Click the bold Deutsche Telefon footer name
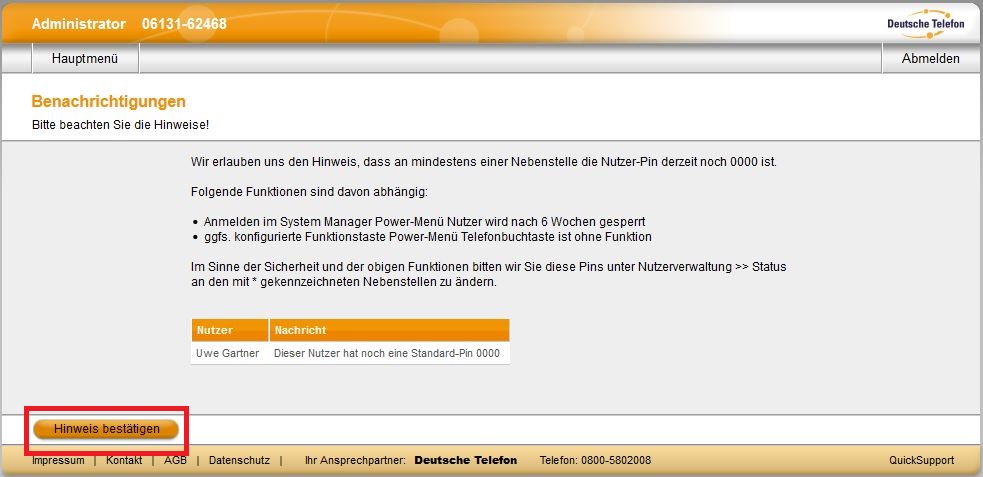This screenshot has height=477, width=983. pyautogui.click(x=466, y=461)
